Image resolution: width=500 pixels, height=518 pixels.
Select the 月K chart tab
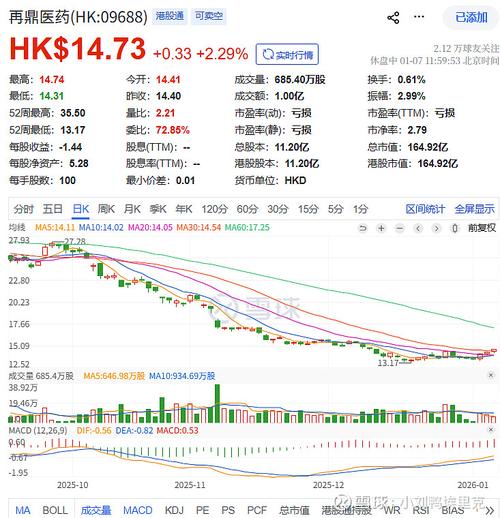click(x=132, y=209)
